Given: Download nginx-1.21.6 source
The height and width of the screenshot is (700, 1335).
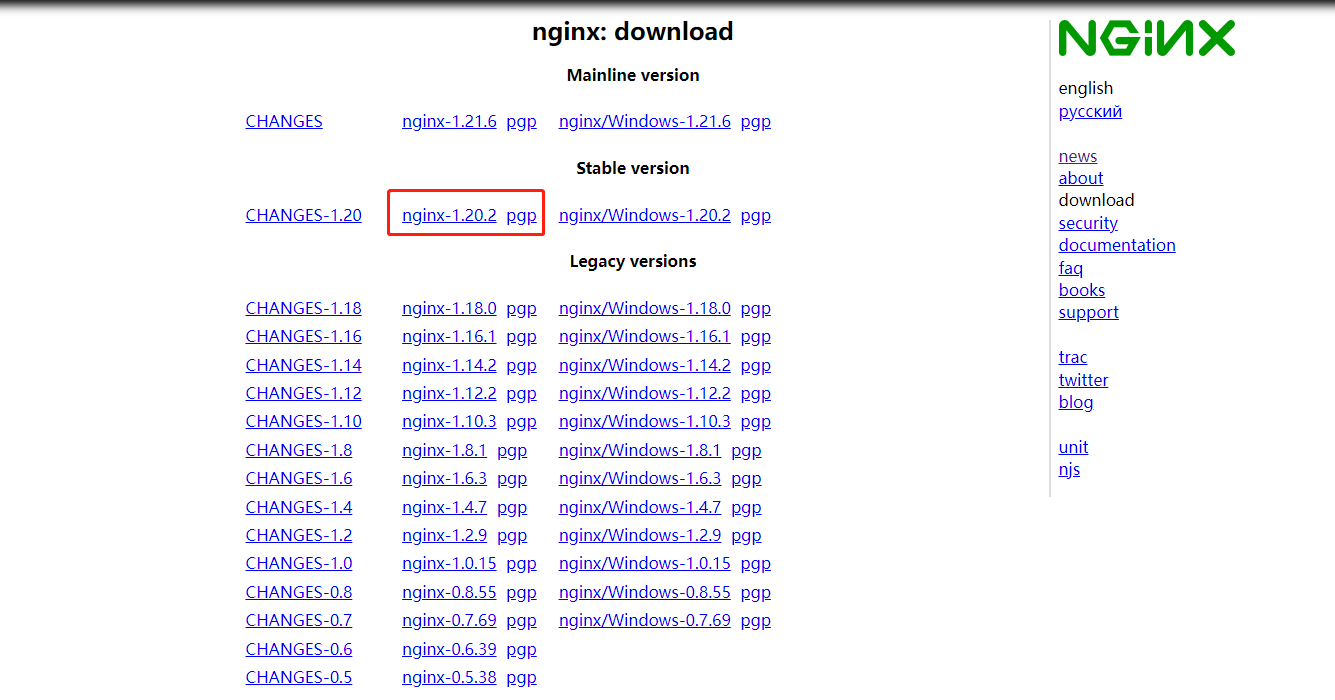Looking at the screenshot, I should click(x=449, y=122).
